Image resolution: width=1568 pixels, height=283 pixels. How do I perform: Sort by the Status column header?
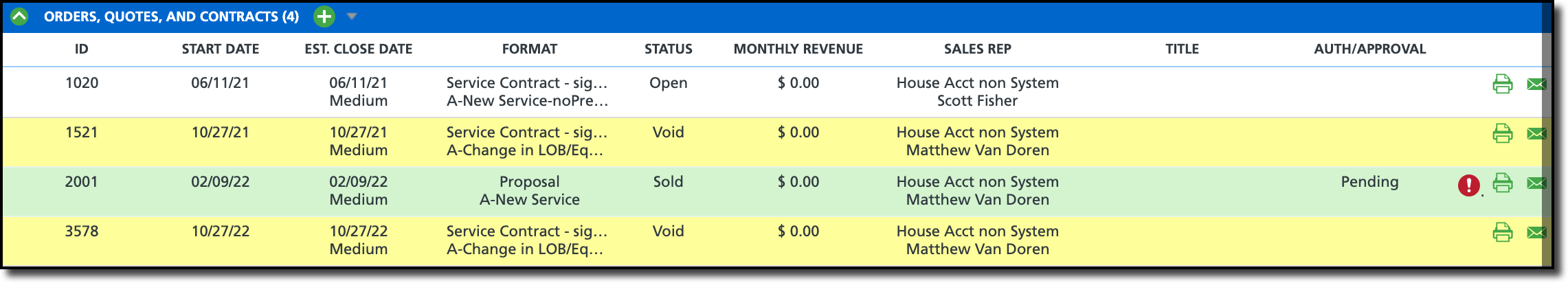tap(668, 49)
